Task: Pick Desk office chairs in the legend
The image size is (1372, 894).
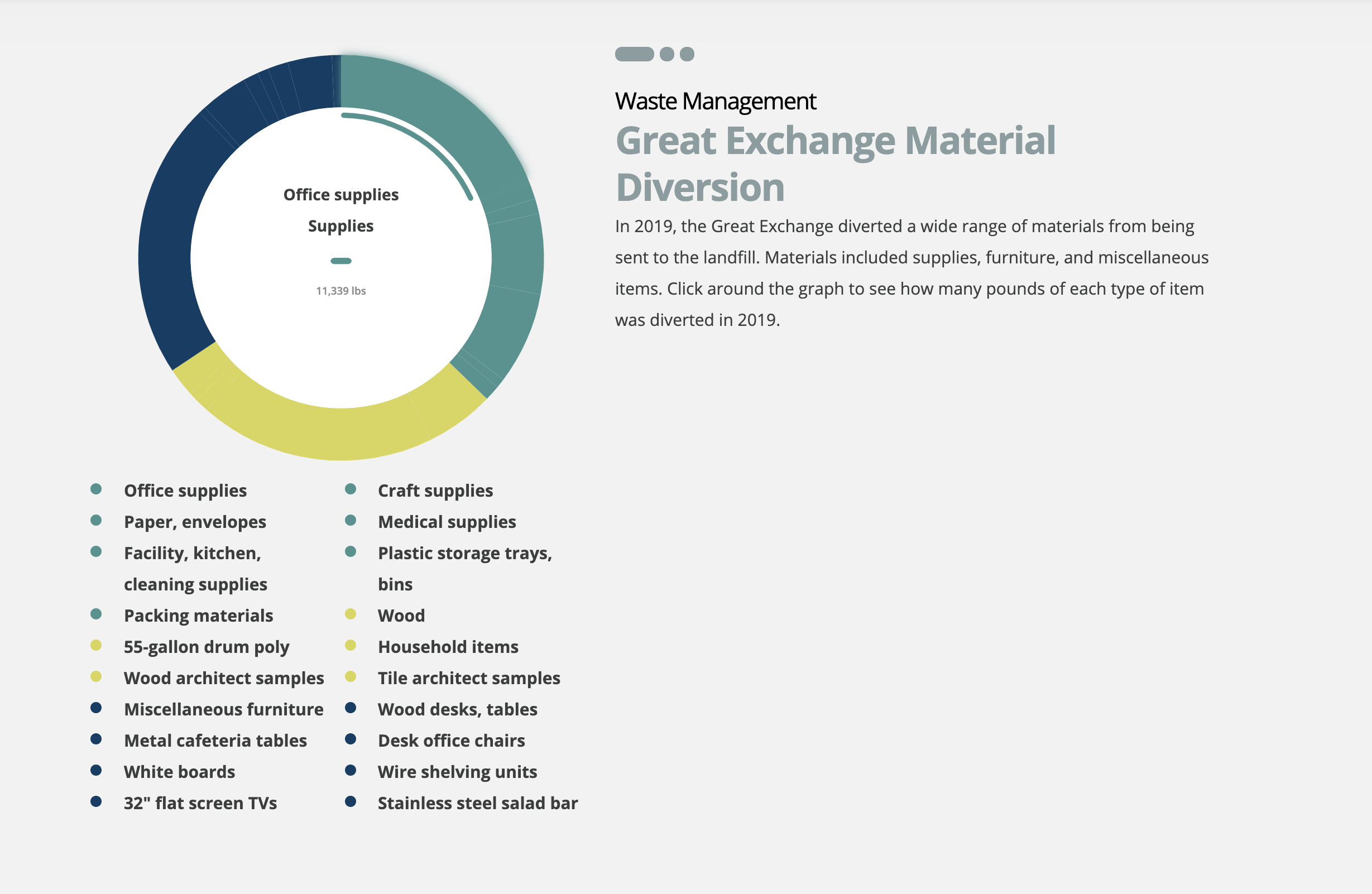Action: [x=452, y=741]
